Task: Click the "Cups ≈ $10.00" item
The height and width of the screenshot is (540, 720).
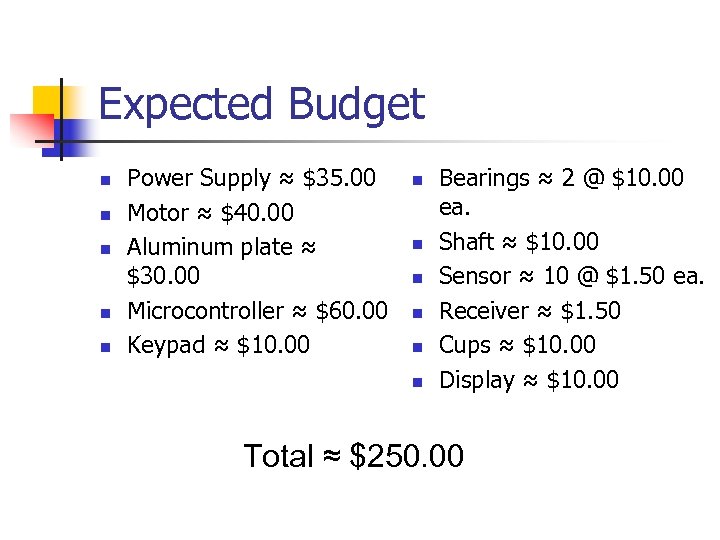Action: [x=517, y=345]
